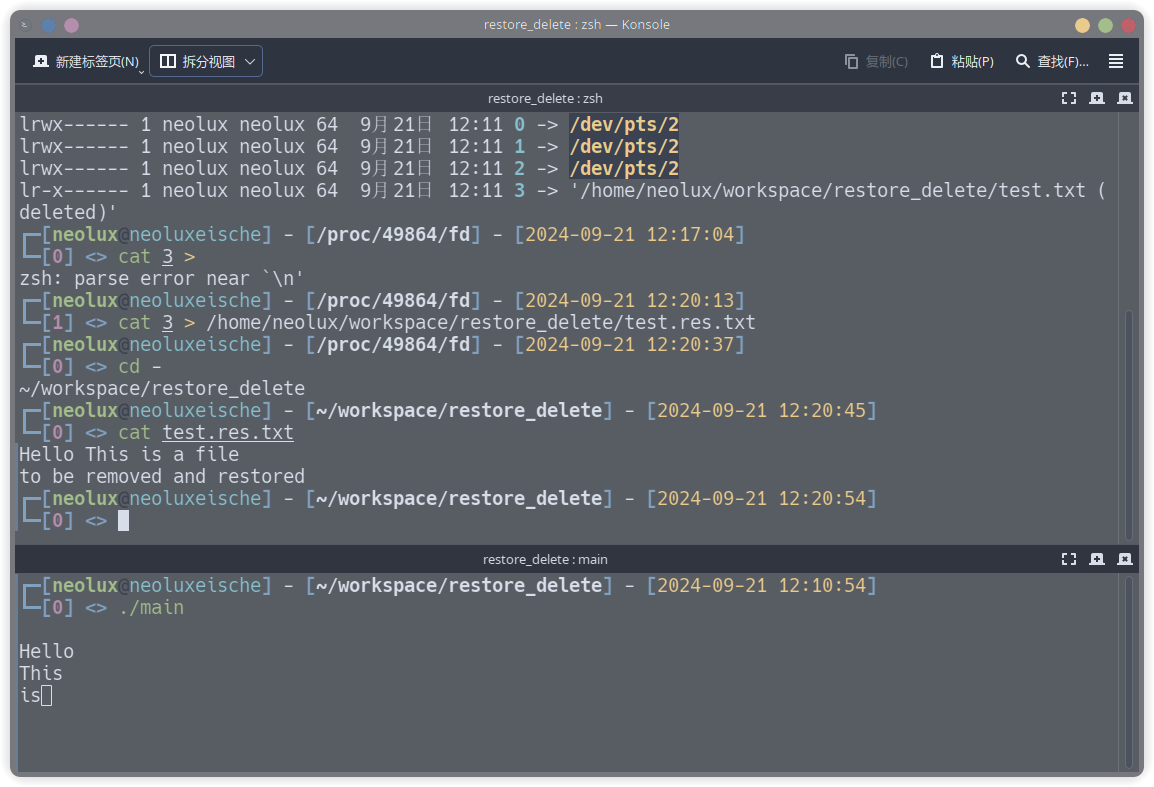Close the restore_delete : zsh pane

[x=1125, y=98]
